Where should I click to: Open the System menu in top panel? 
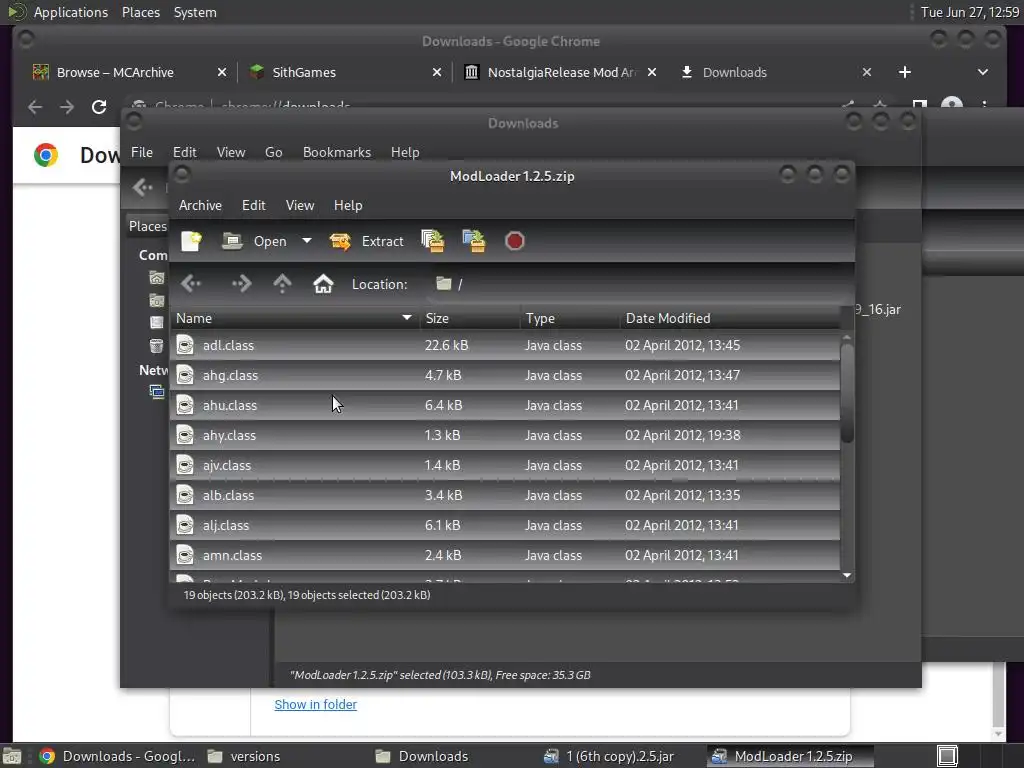[195, 12]
